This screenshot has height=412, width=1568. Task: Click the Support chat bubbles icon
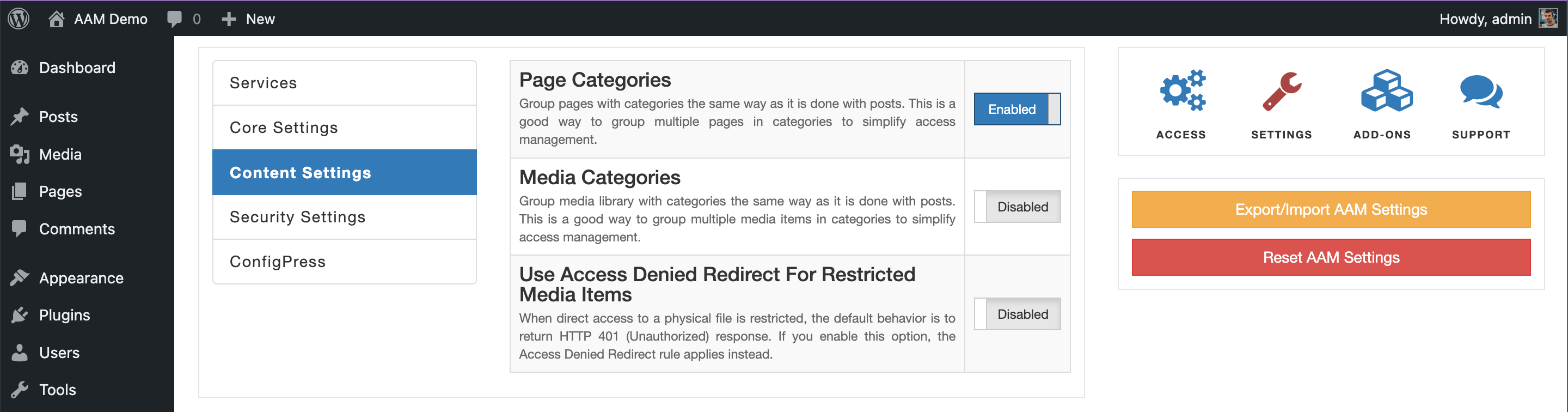[x=1480, y=92]
